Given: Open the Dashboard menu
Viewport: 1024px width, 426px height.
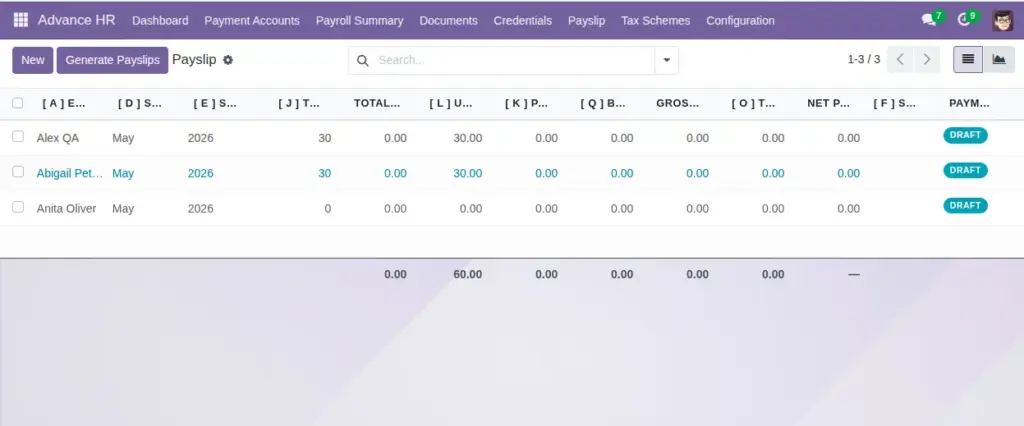Looking at the screenshot, I should [x=160, y=20].
